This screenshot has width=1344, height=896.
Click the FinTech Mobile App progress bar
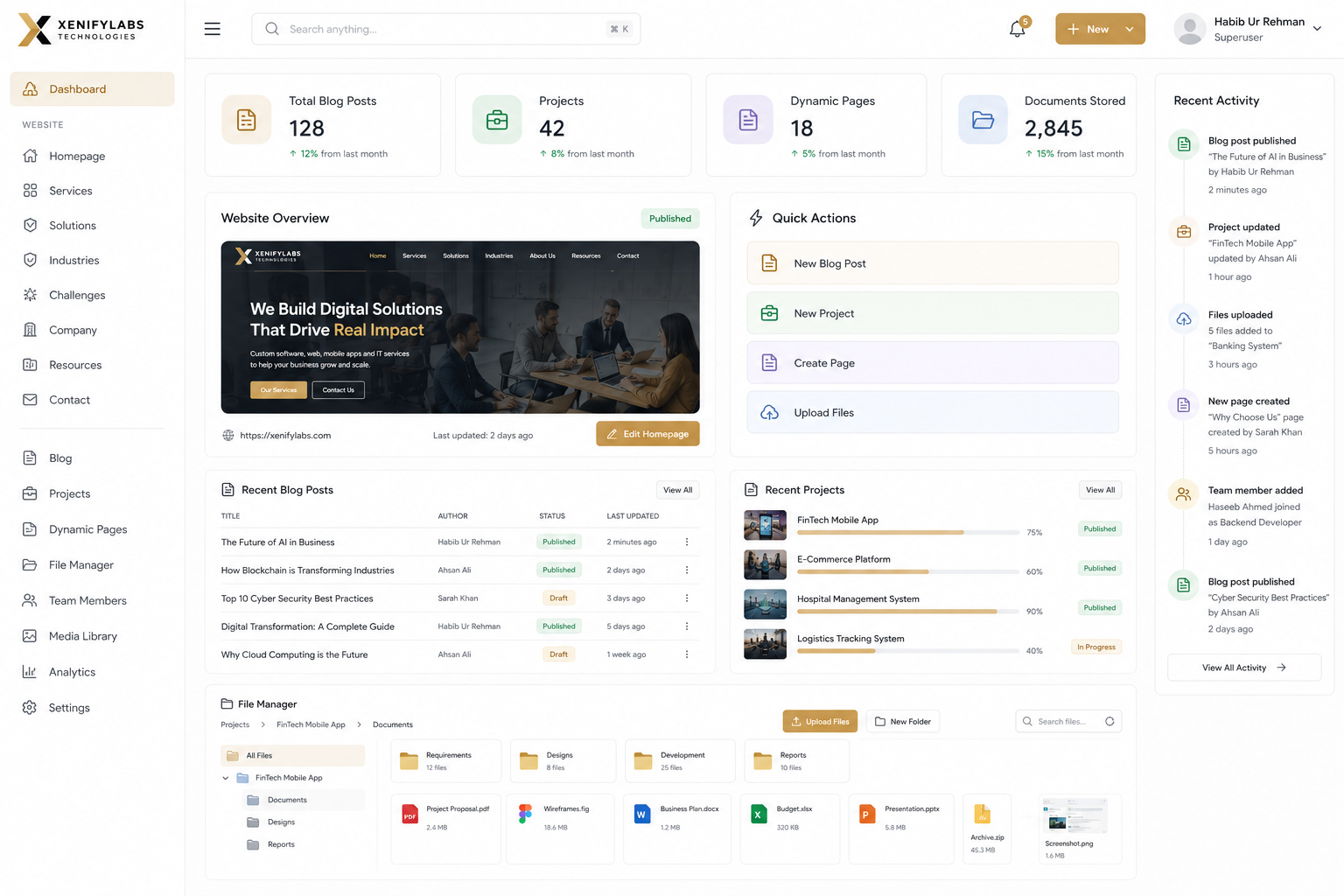click(908, 532)
